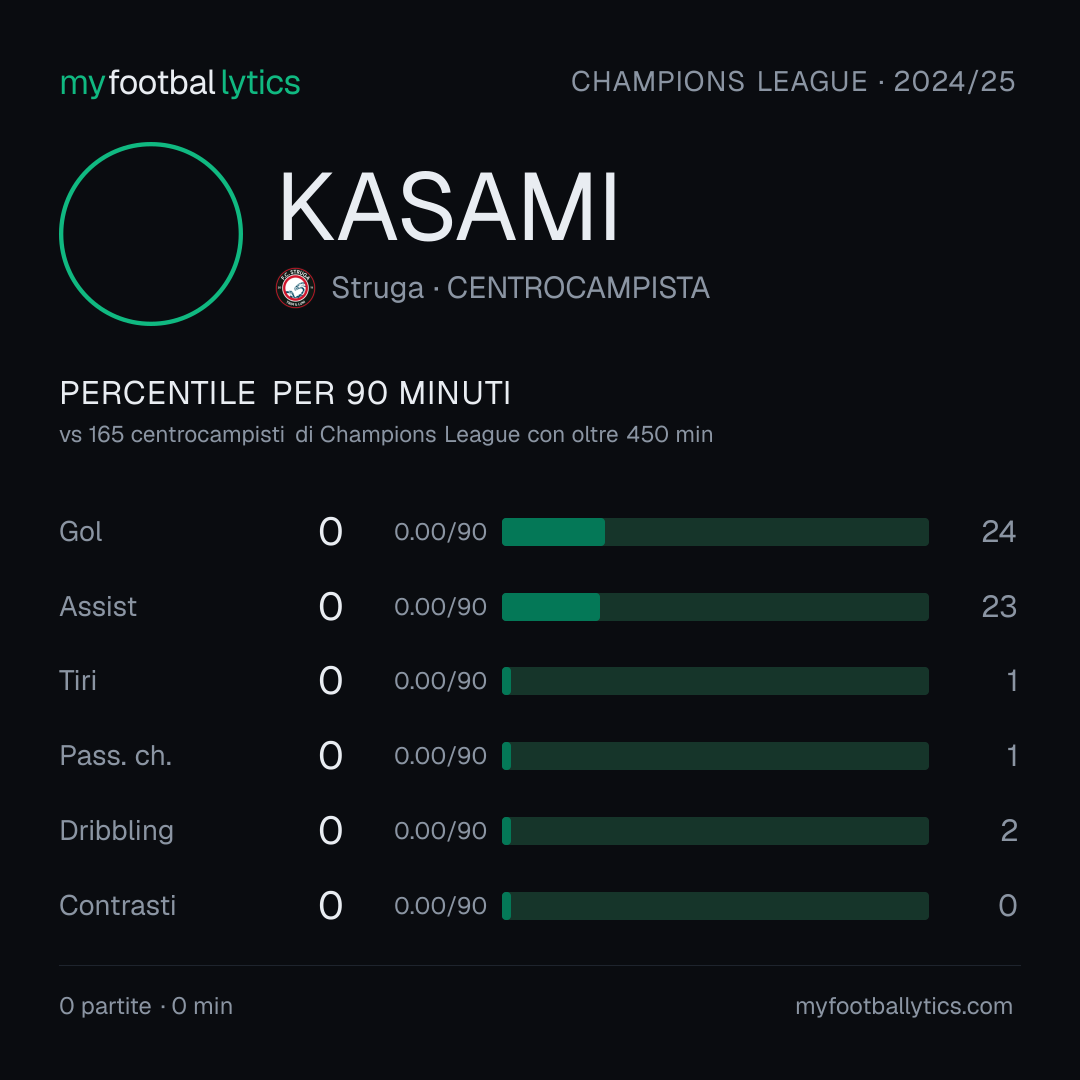Click the myfootballytics logo

point(180,83)
